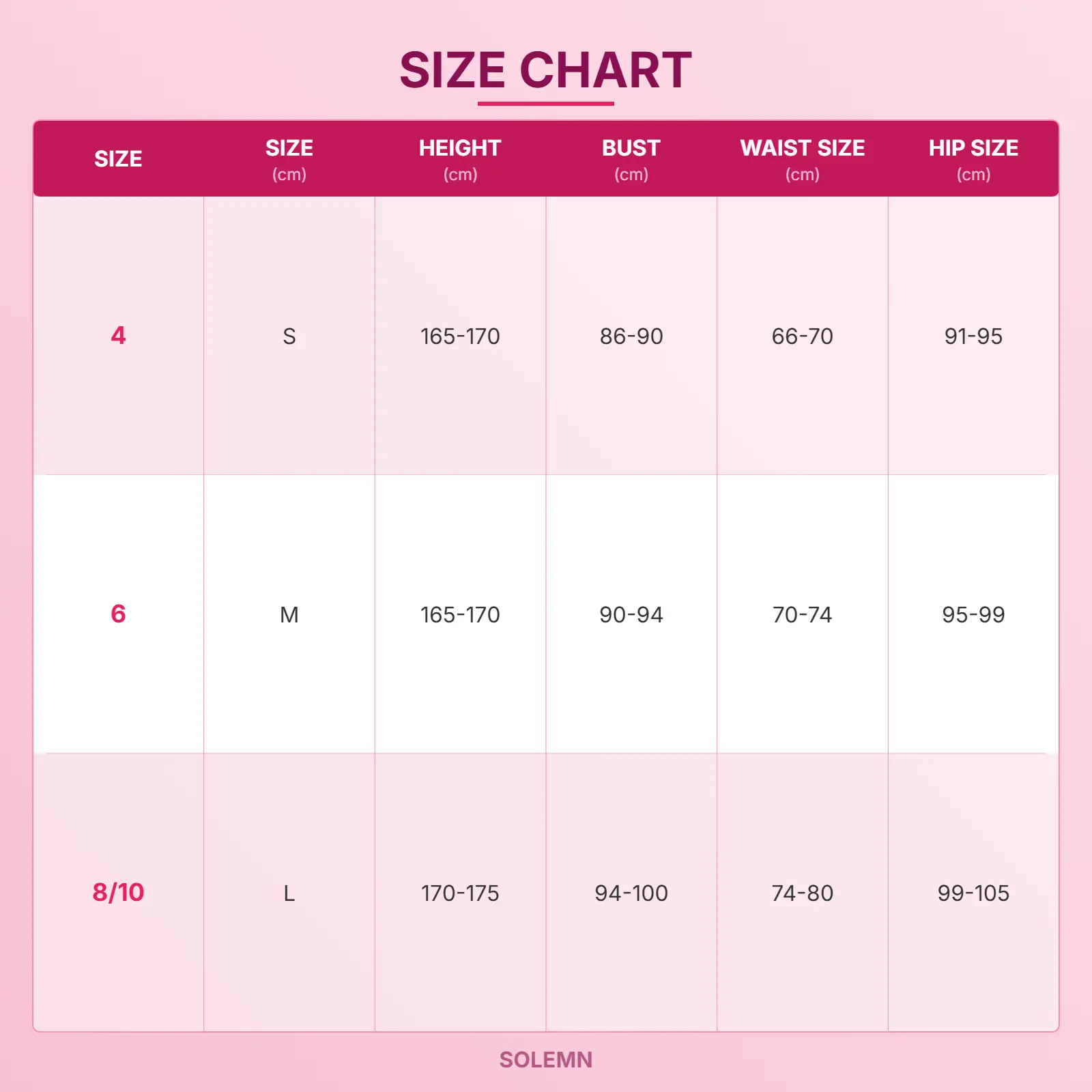Click the SOLEMN brand name
Image resolution: width=1092 pixels, height=1092 pixels.
tap(545, 1059)
